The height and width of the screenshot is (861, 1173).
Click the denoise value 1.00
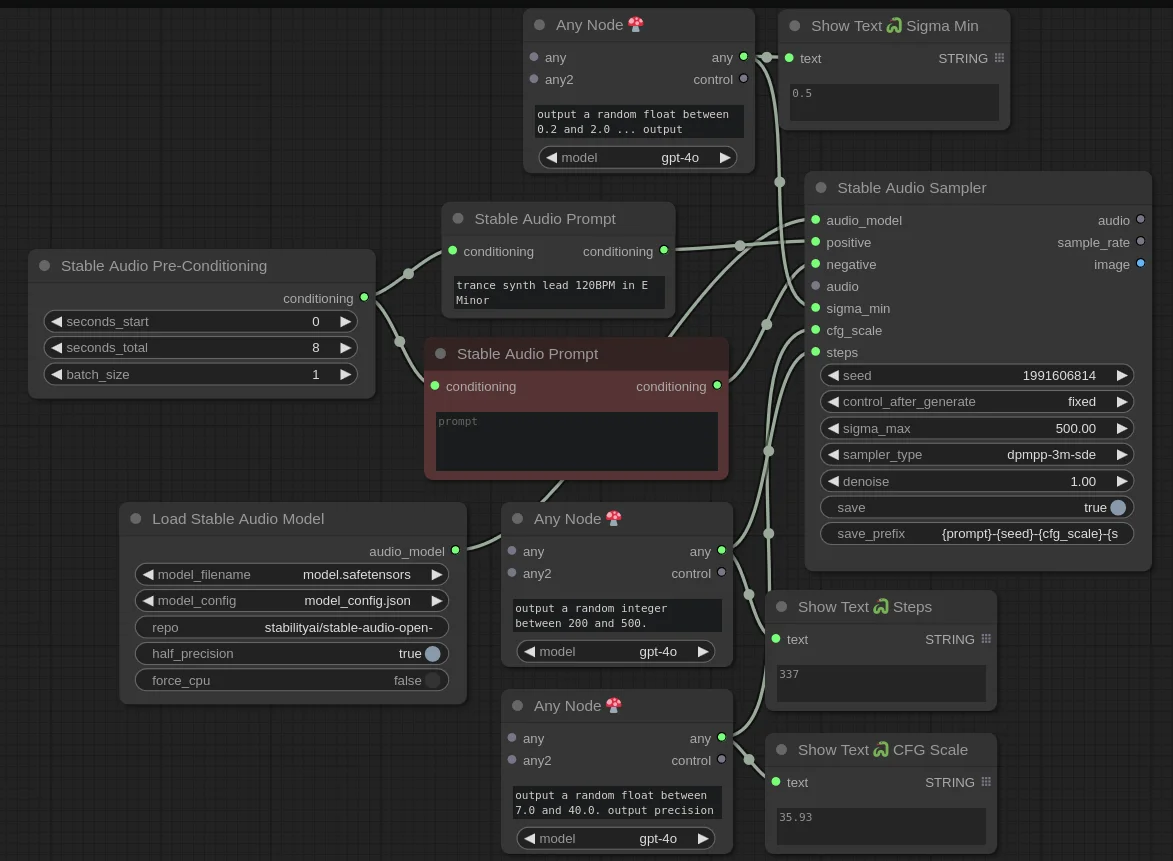tap(1082, 482)
